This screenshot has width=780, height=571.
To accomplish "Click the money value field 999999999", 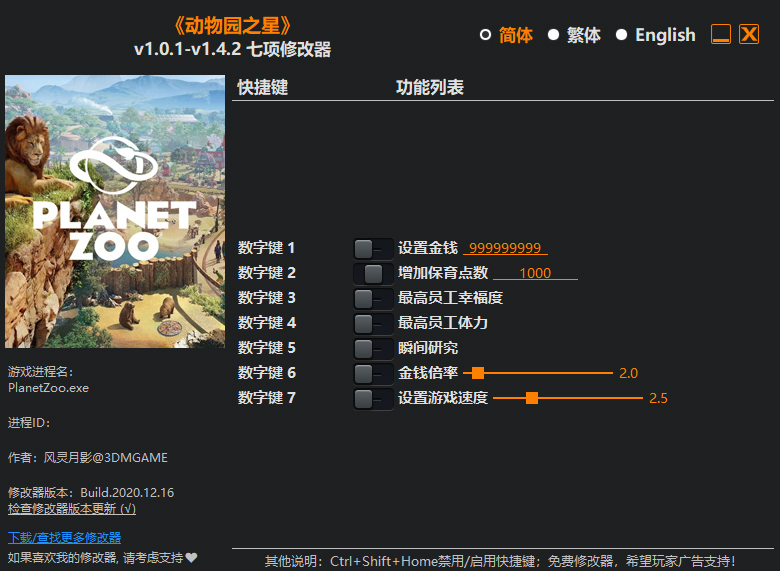I will 505,248.
